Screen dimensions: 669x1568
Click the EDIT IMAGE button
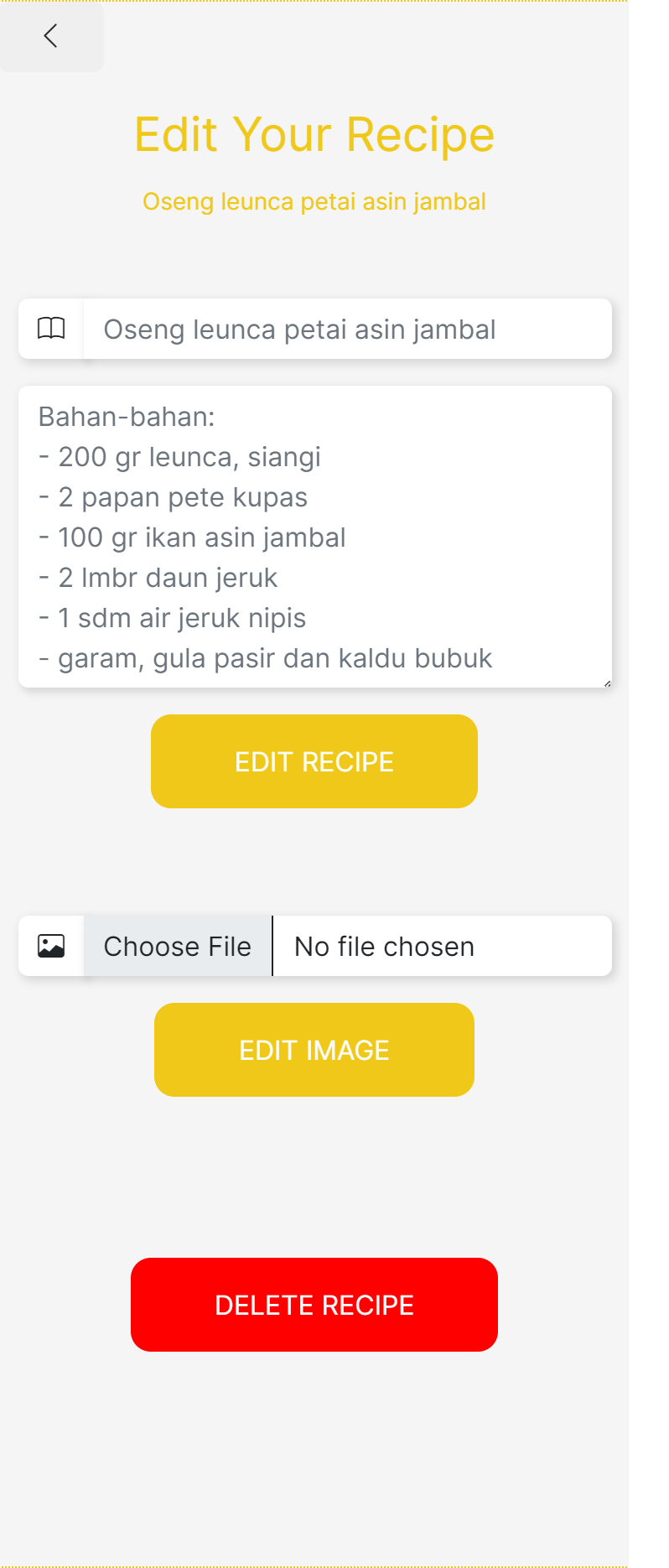pos(314,1050)
